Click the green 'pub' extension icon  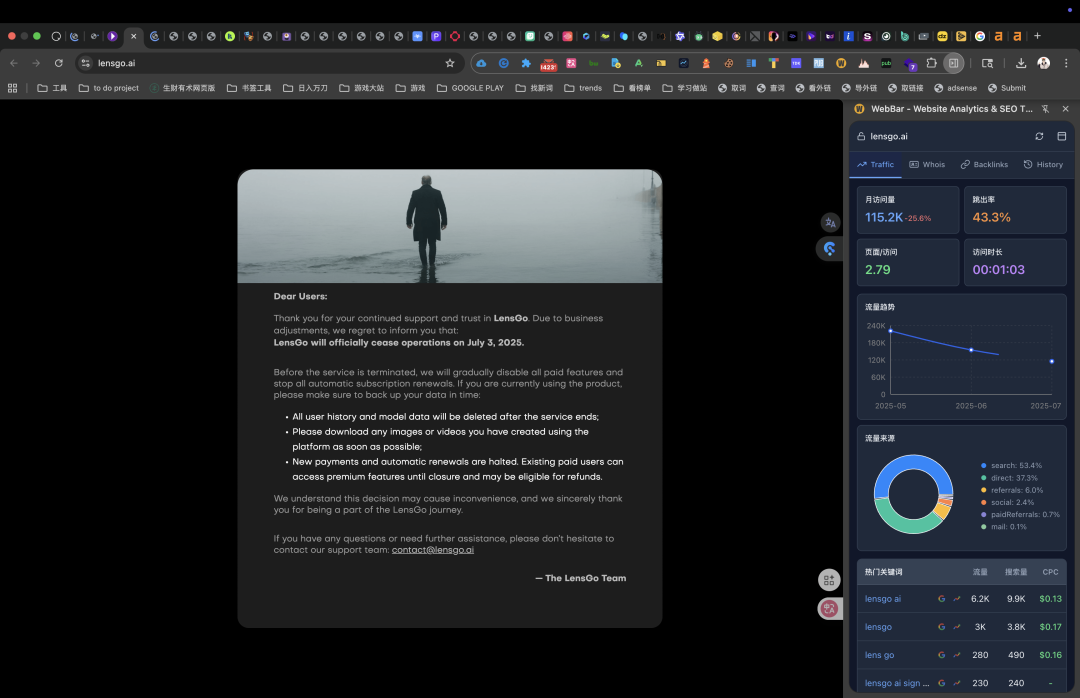[x=886, y=63]
